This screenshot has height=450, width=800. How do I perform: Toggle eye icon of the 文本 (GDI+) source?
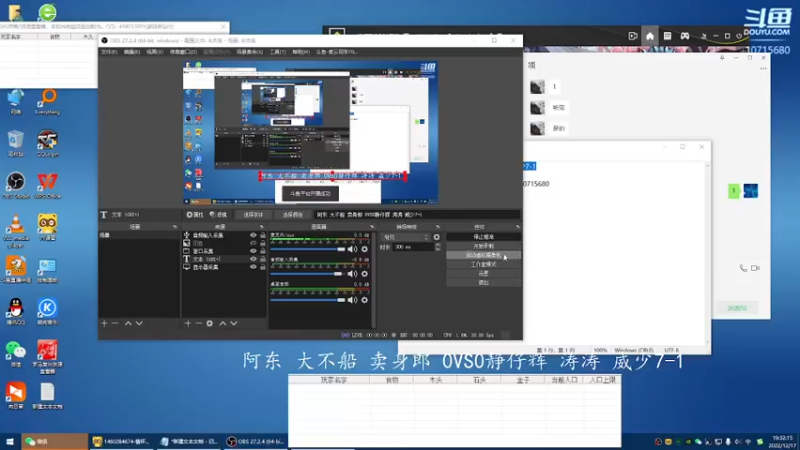coord(253,259)
